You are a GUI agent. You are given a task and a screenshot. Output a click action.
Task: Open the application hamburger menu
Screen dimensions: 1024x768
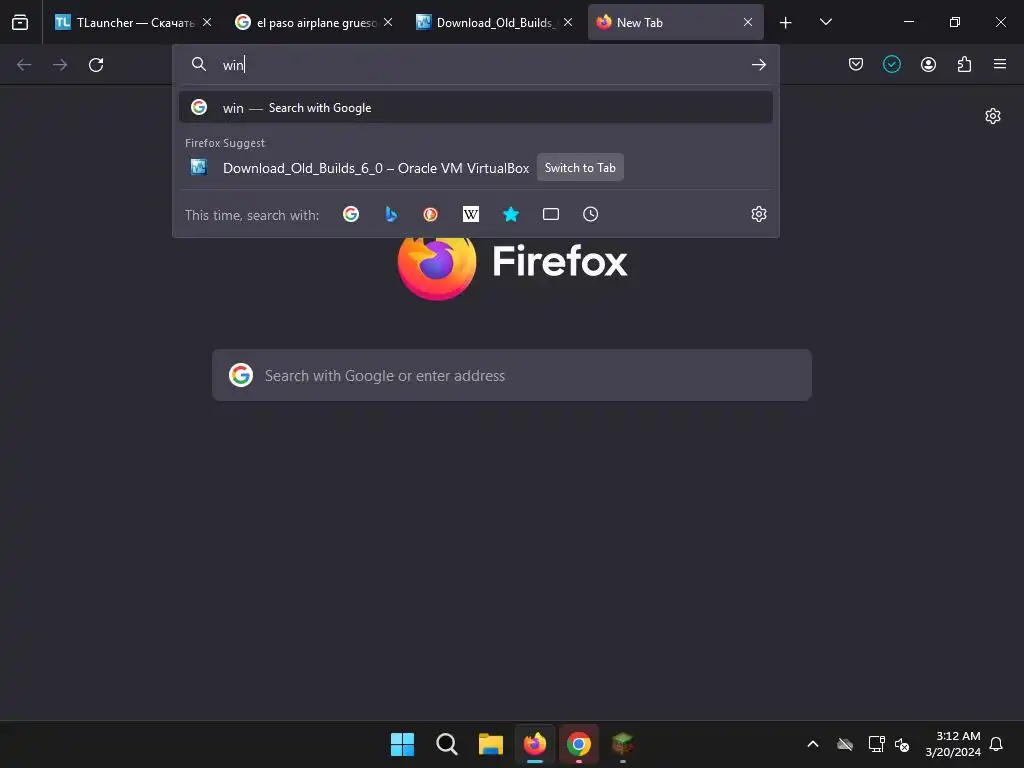point(1000,64)
